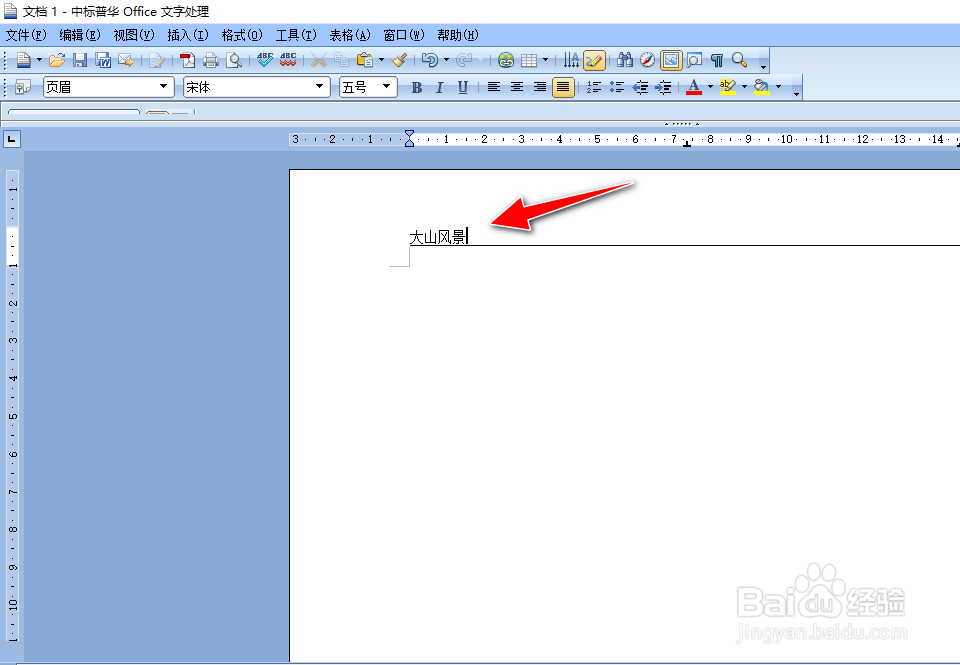This screenshot has width=960, height=665.
Task: Click the Save as Word document icon
Action: point(103,60)
